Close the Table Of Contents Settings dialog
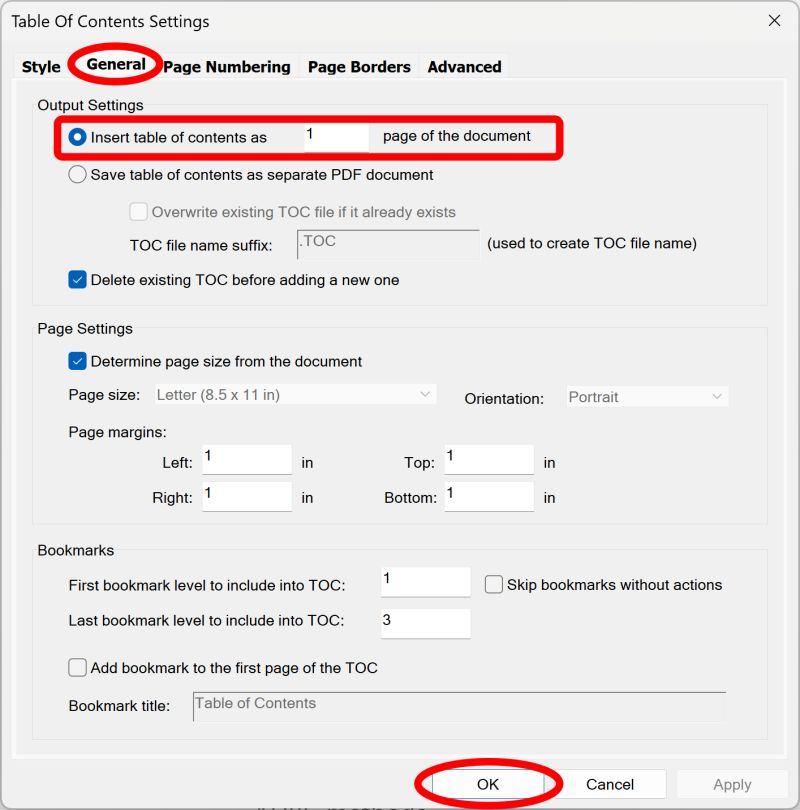Viewport: 800px width, 810px height. pyautogui.click(x=774, y=21)
